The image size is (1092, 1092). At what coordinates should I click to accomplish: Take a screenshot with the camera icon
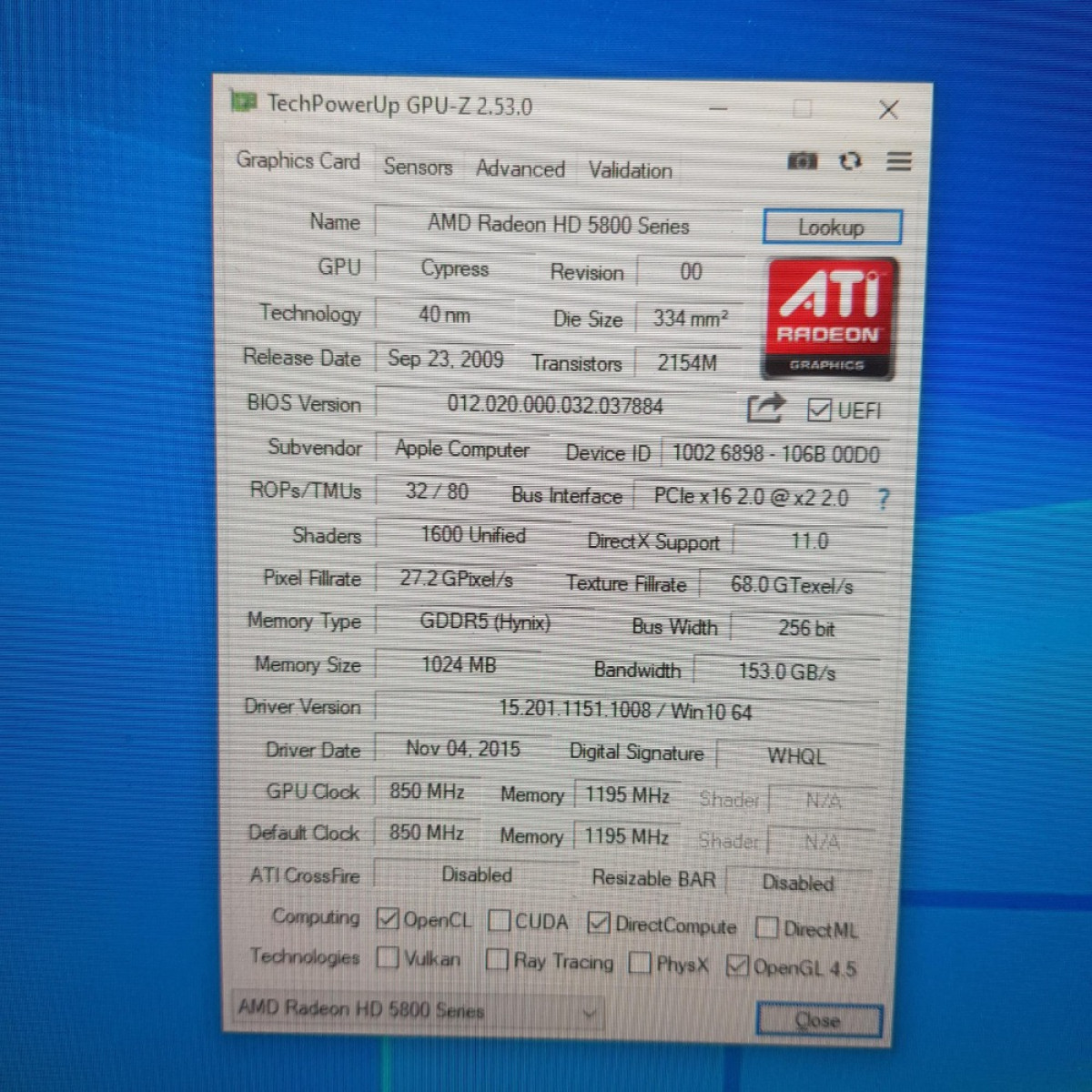tap(802, 161)
